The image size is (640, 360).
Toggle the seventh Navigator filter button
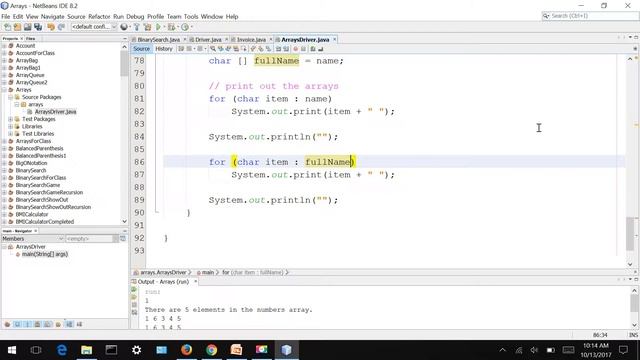click(x=69, y=324)
